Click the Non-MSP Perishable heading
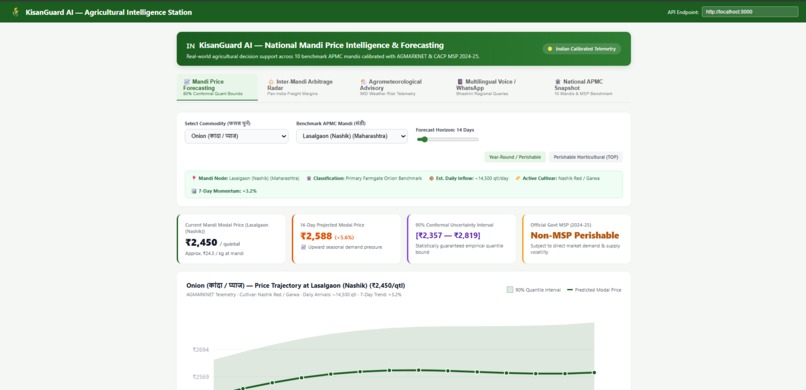 coord(575,236)
